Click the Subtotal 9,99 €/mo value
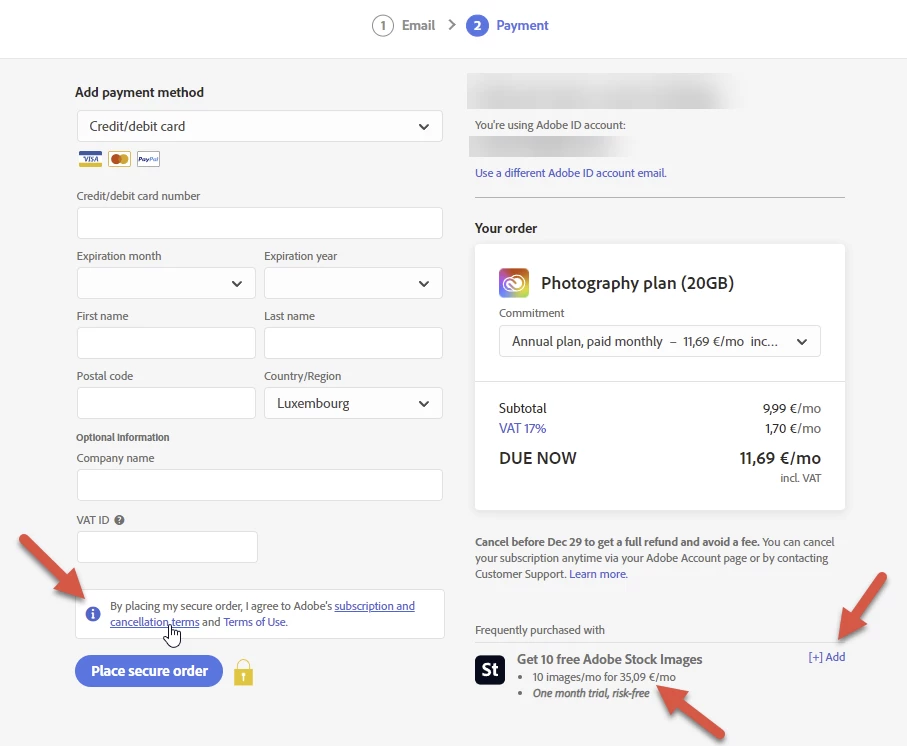 coord(791,408)
